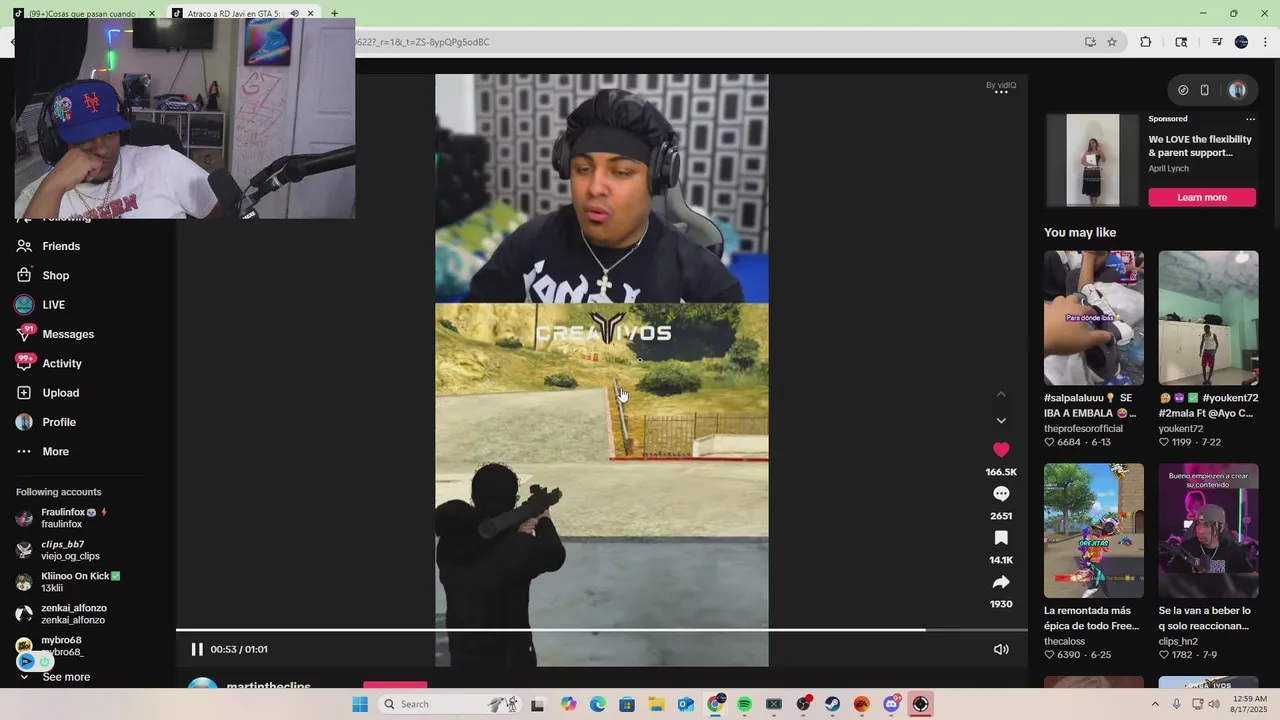Open the Upload page
Viewport: 1280px width, 720px height.
47,393
